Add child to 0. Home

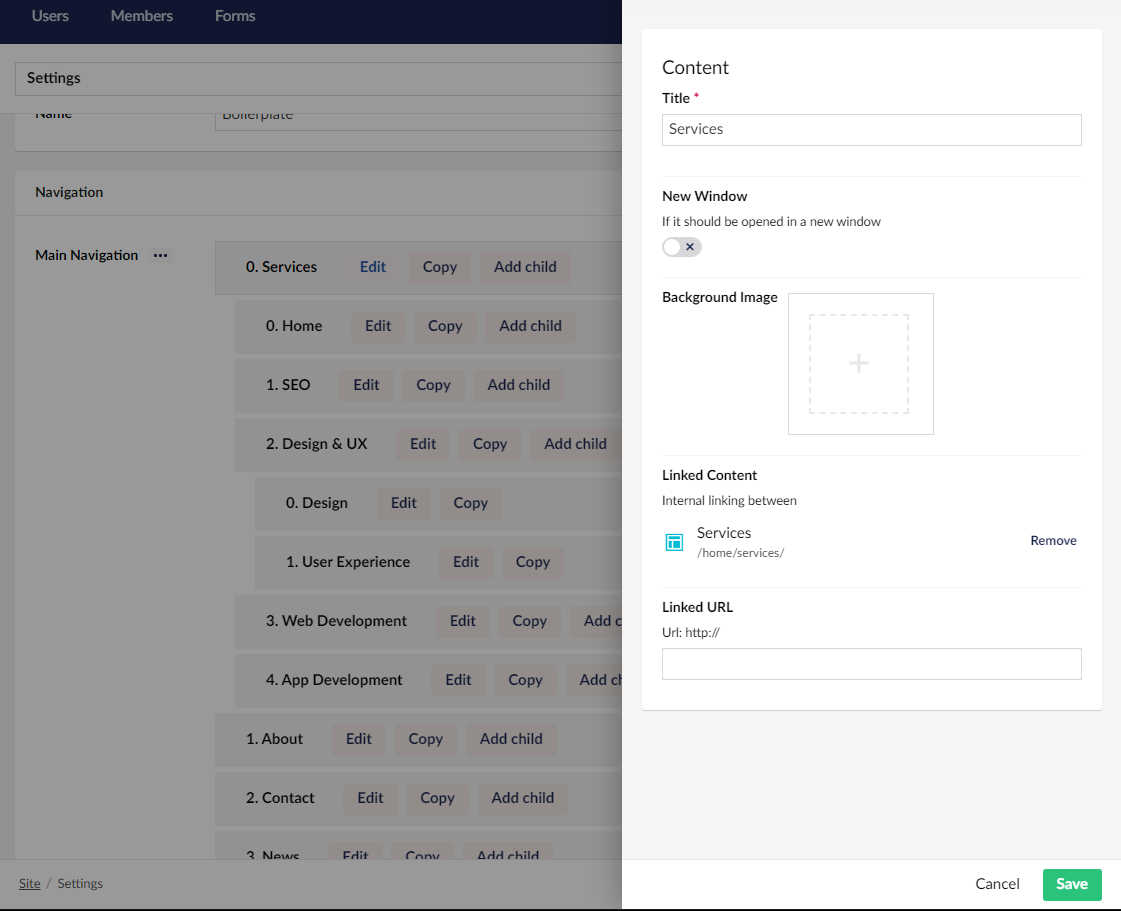click(x=530, y=326)
